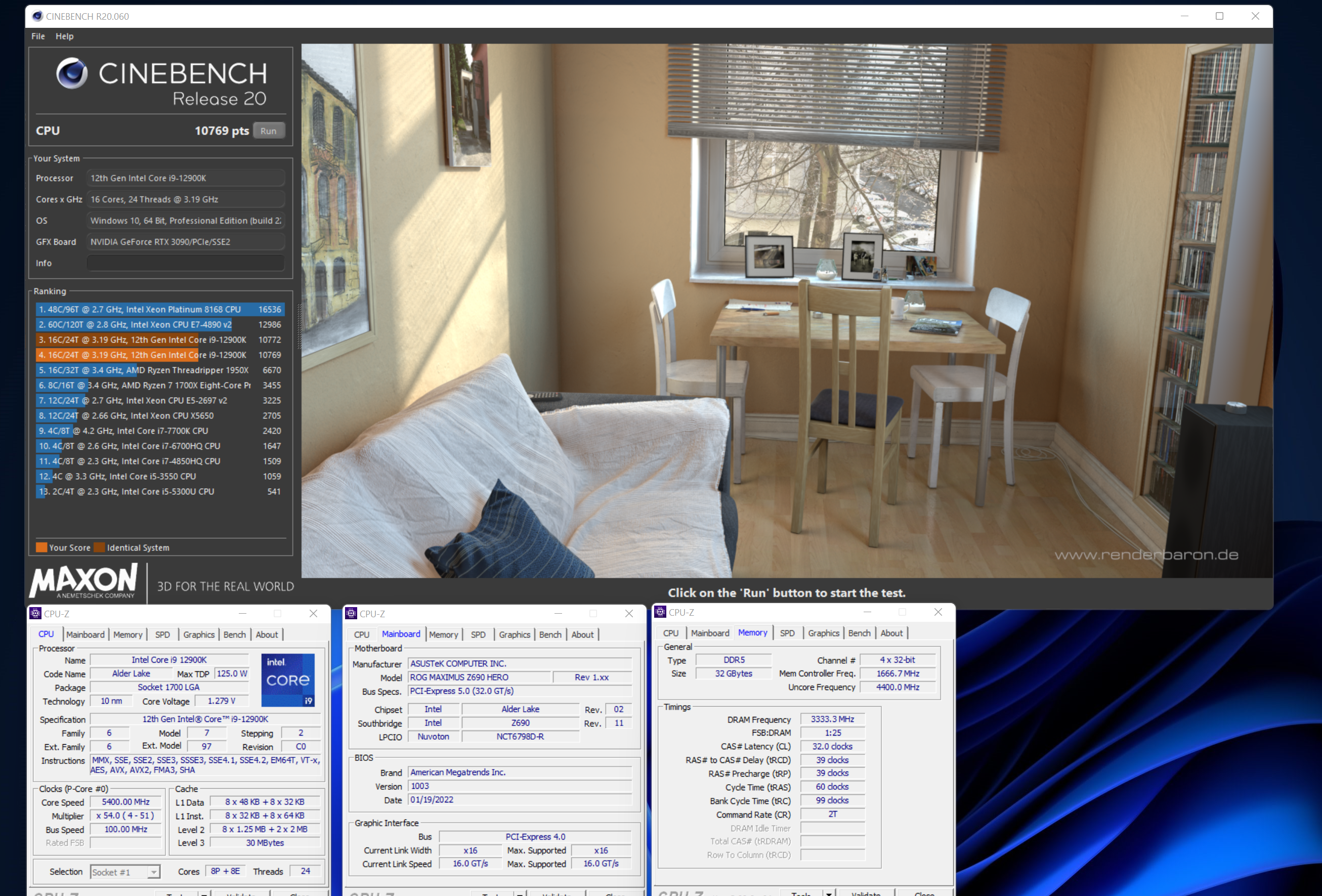Select the Ryzen 7 1700X Eight-Core ranking row
1322x896 pixels.
click(x=160, y=385)
